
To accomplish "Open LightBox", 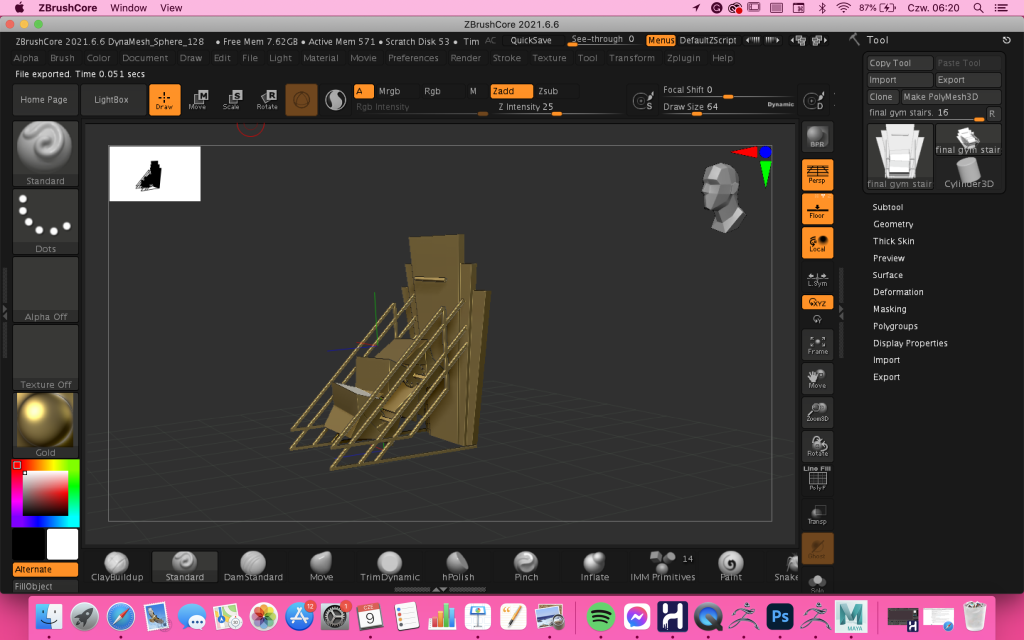I will pos(111,100).
